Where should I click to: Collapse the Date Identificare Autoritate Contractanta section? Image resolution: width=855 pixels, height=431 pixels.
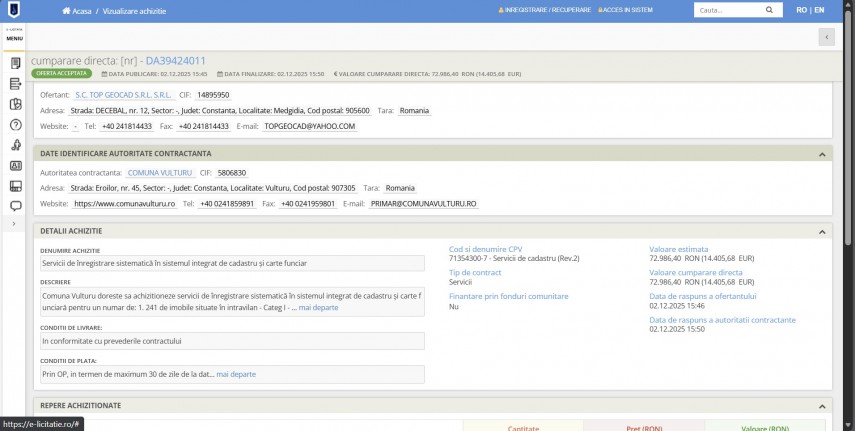point(821,154)
